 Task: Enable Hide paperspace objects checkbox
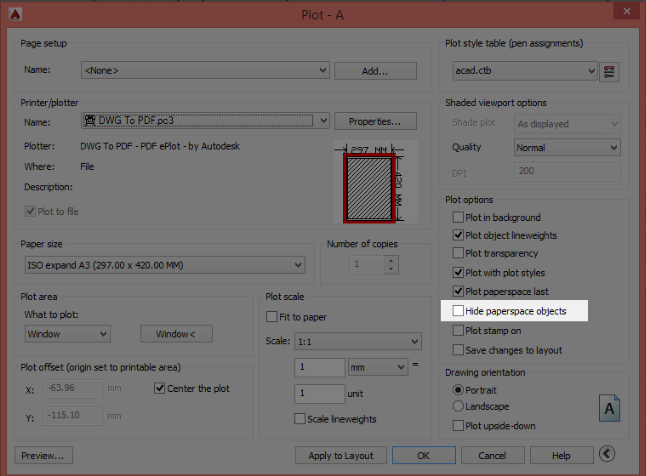(x=459, y=311)
